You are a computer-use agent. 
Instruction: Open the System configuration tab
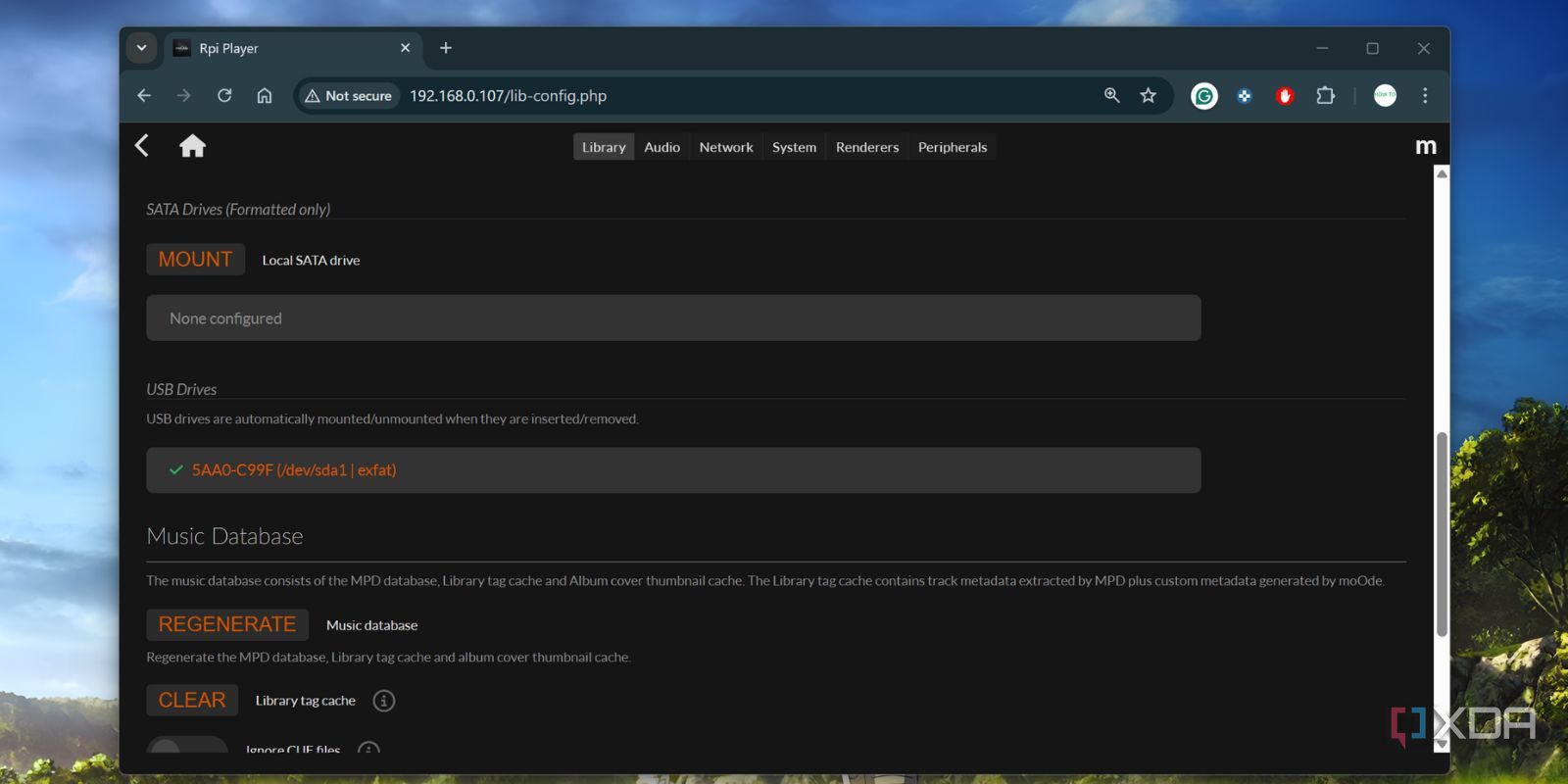[x=794, y=147]
